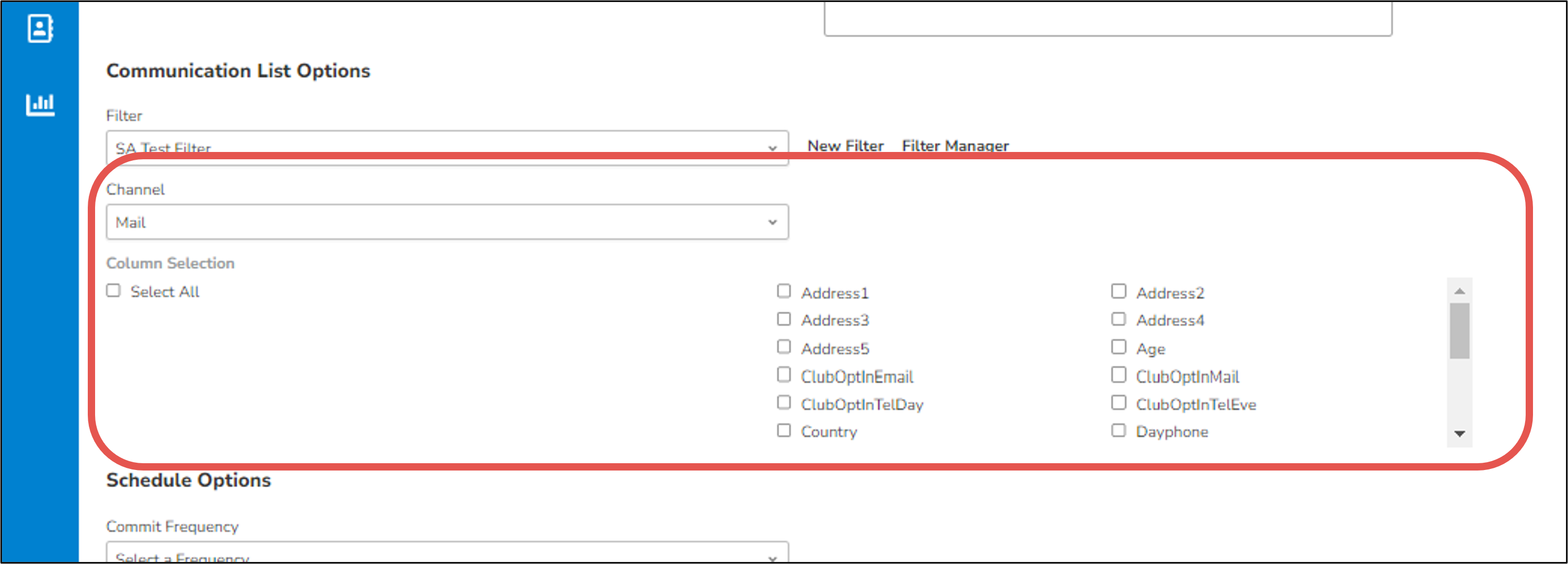1568x564 pixels.
Task: Click the Communication List Options heading
Action: (x=238, y=71)
